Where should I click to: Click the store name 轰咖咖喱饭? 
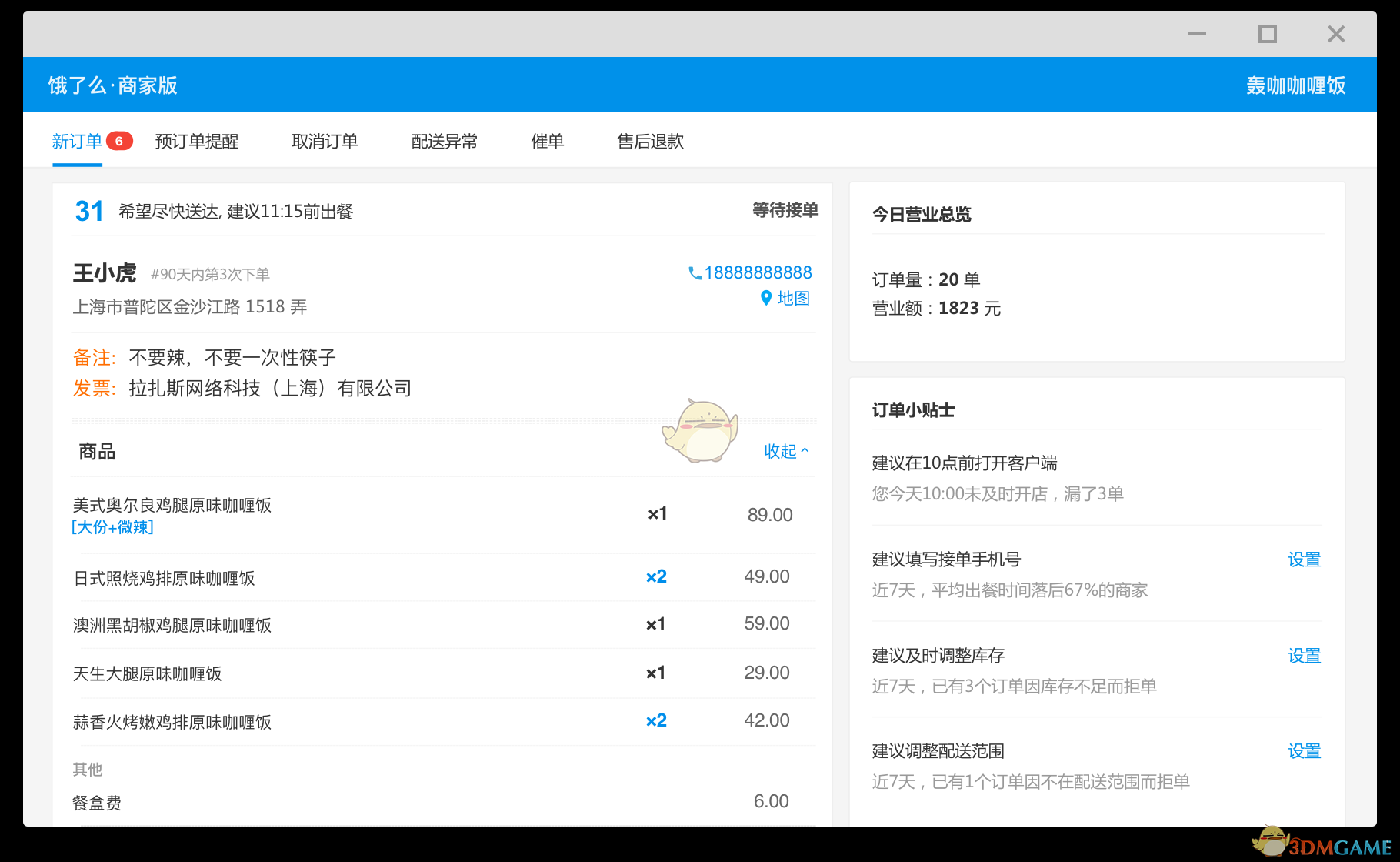[1295, 85]
